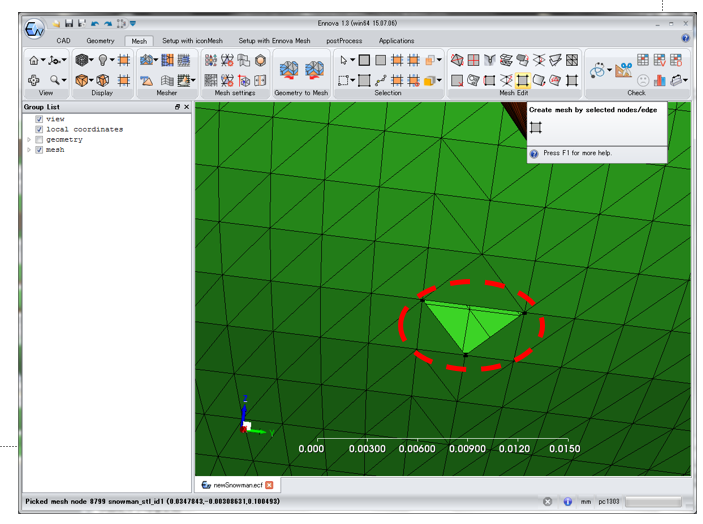Switch to the Geometry ribbon tab
The image size is (703, 524).
(x=100, y=41)
